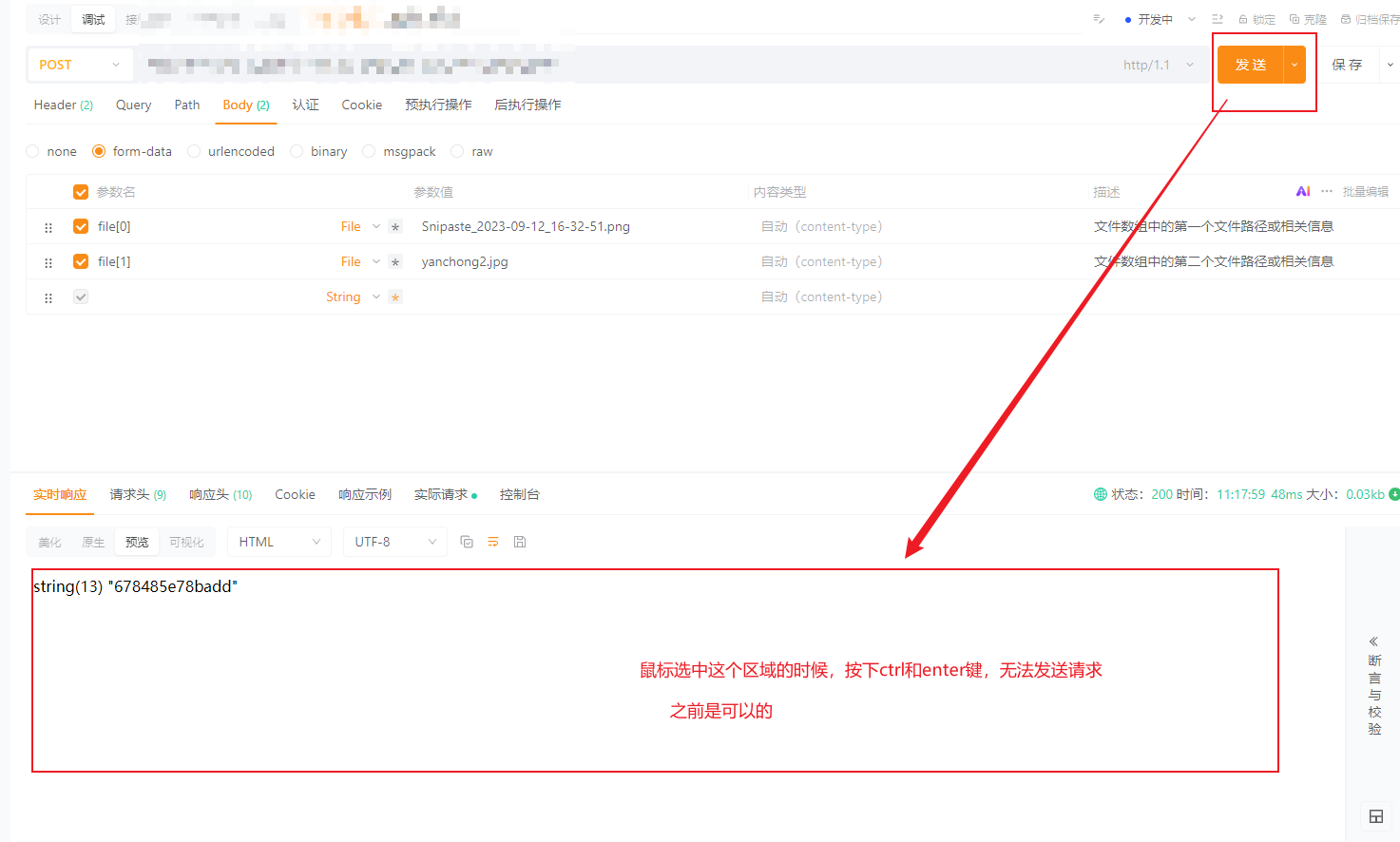Image resolution: width=1400 pixels, height=842 pixels.
Task: Open the POST method dropdown
Action: (x=80, y=65)
